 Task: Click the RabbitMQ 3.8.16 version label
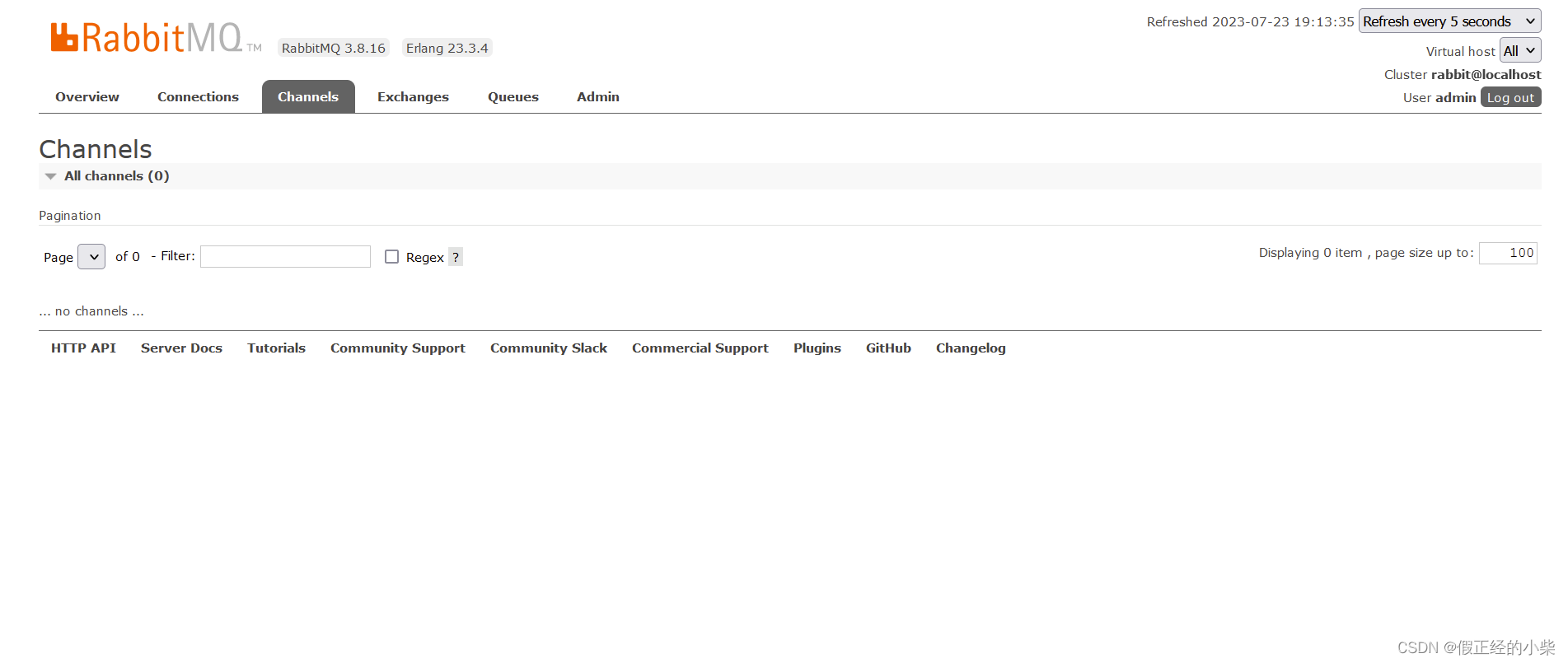(334, 48)
